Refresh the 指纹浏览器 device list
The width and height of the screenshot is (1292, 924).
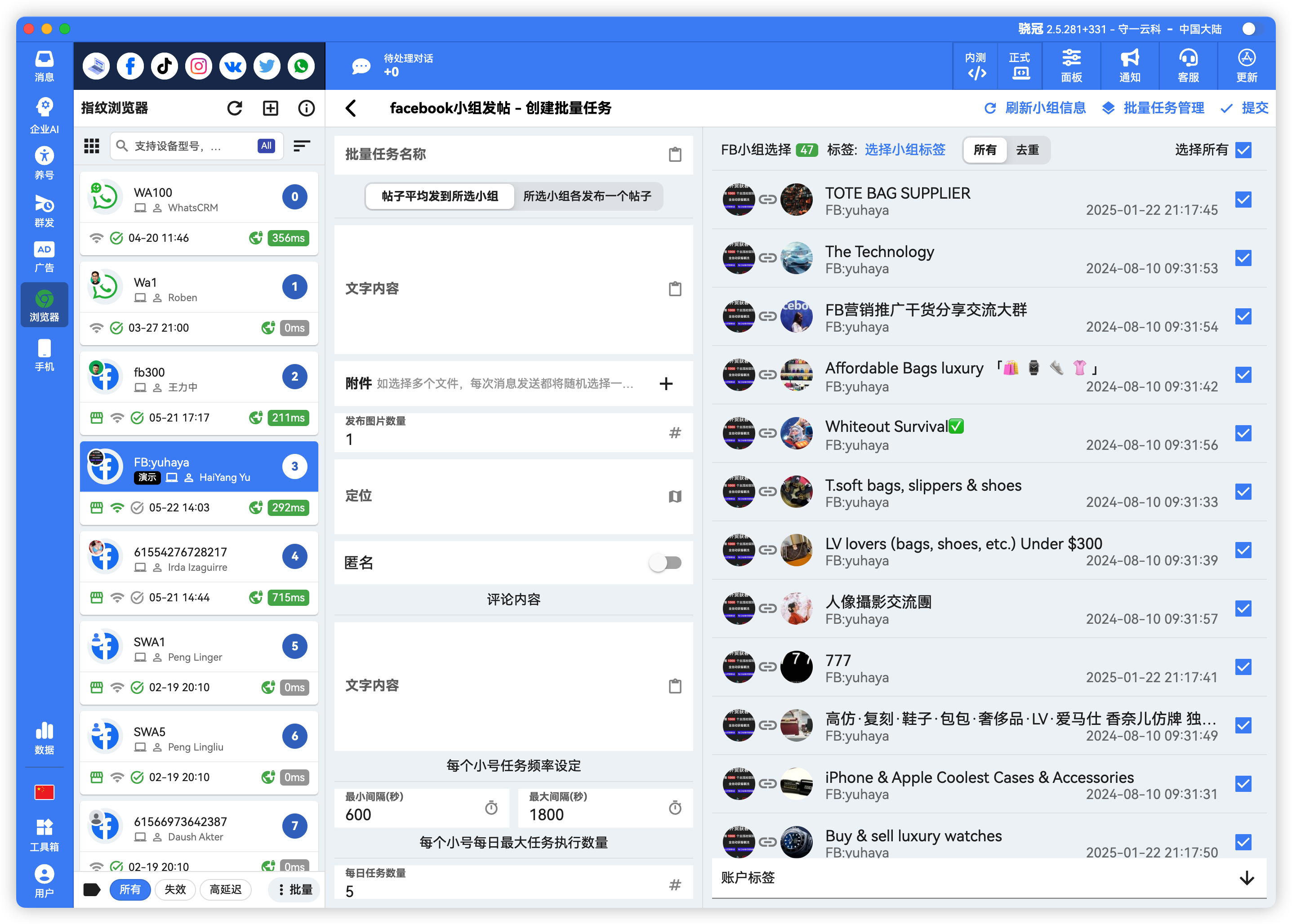[x=235, y=108]
